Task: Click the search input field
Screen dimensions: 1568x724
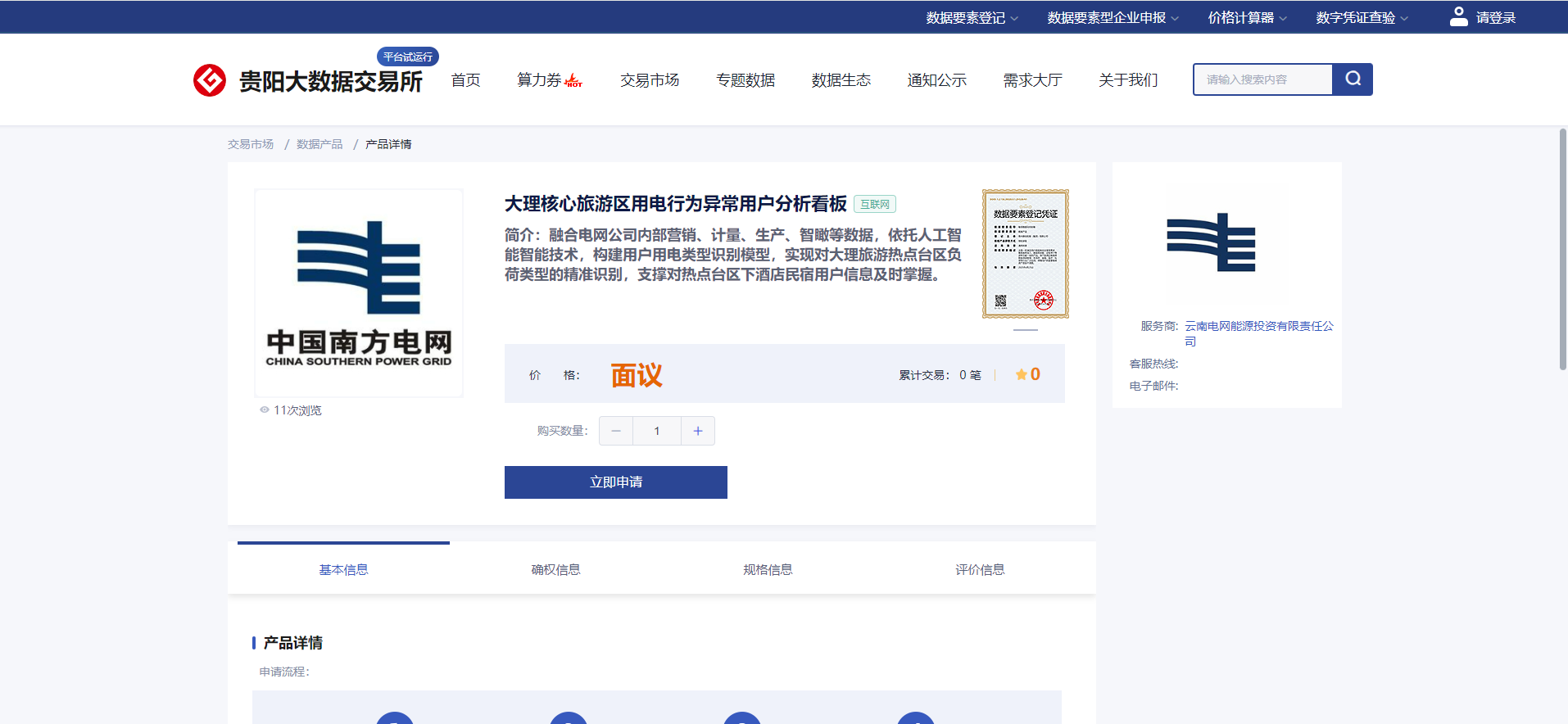Action: pyautogui.click(x=1263, y=79)
